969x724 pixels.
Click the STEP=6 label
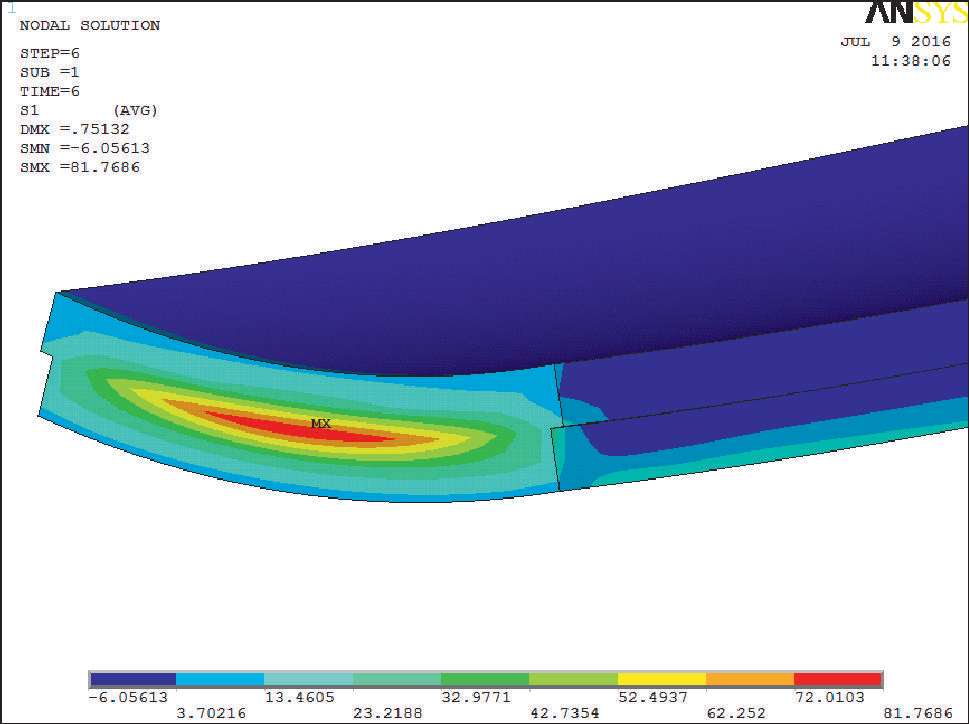pos(49,53)
